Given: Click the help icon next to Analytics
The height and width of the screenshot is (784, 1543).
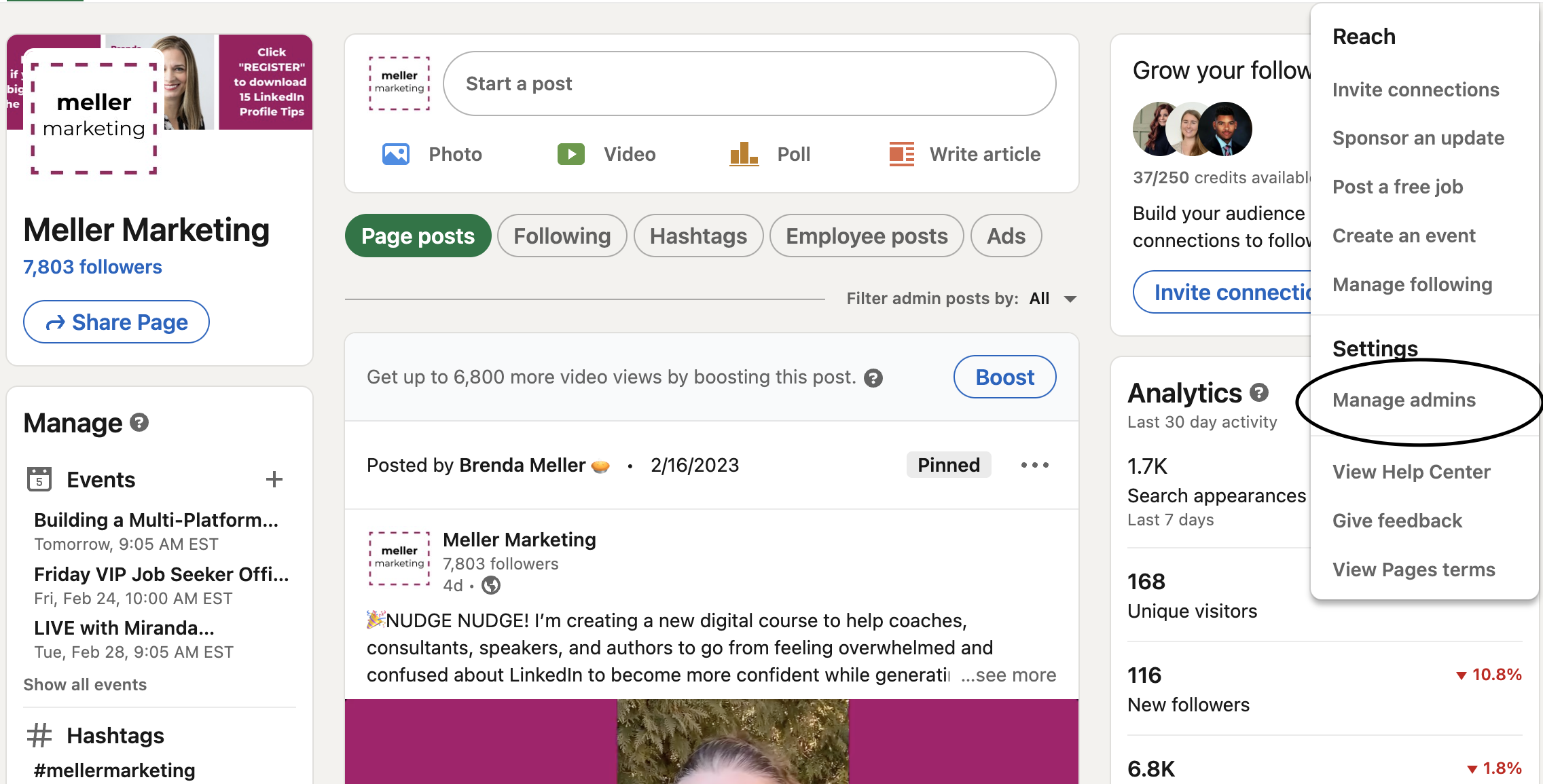Looking at the screenshot, I should (x=1258, y=392).
